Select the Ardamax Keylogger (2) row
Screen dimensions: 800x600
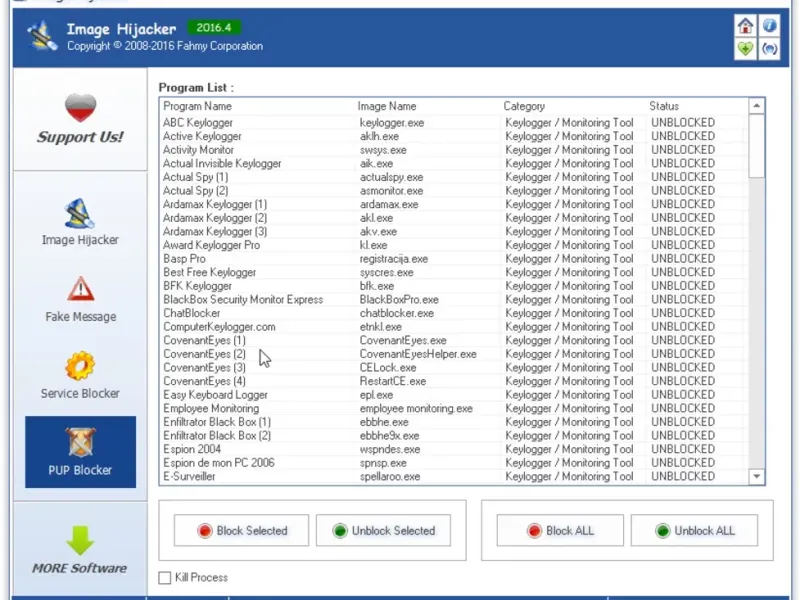point(453,218)
